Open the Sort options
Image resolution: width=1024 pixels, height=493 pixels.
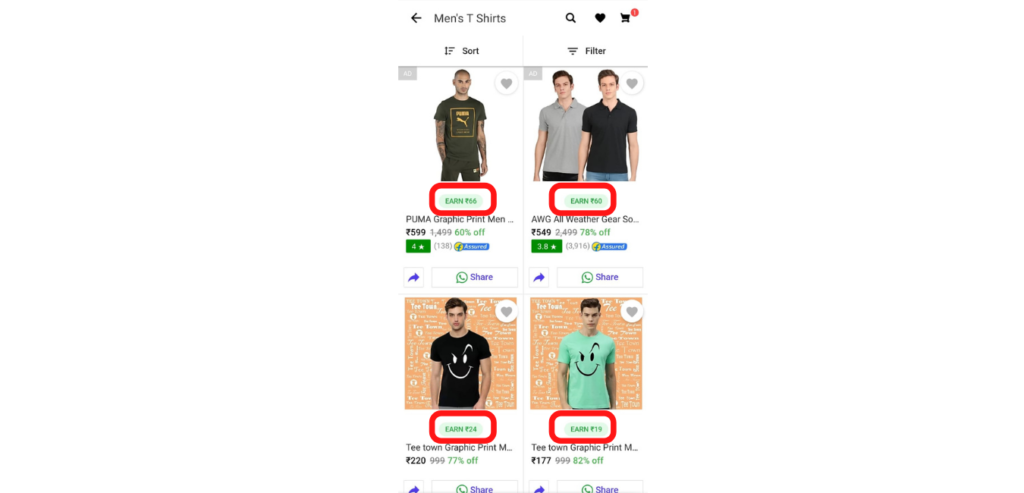[461, 51]
